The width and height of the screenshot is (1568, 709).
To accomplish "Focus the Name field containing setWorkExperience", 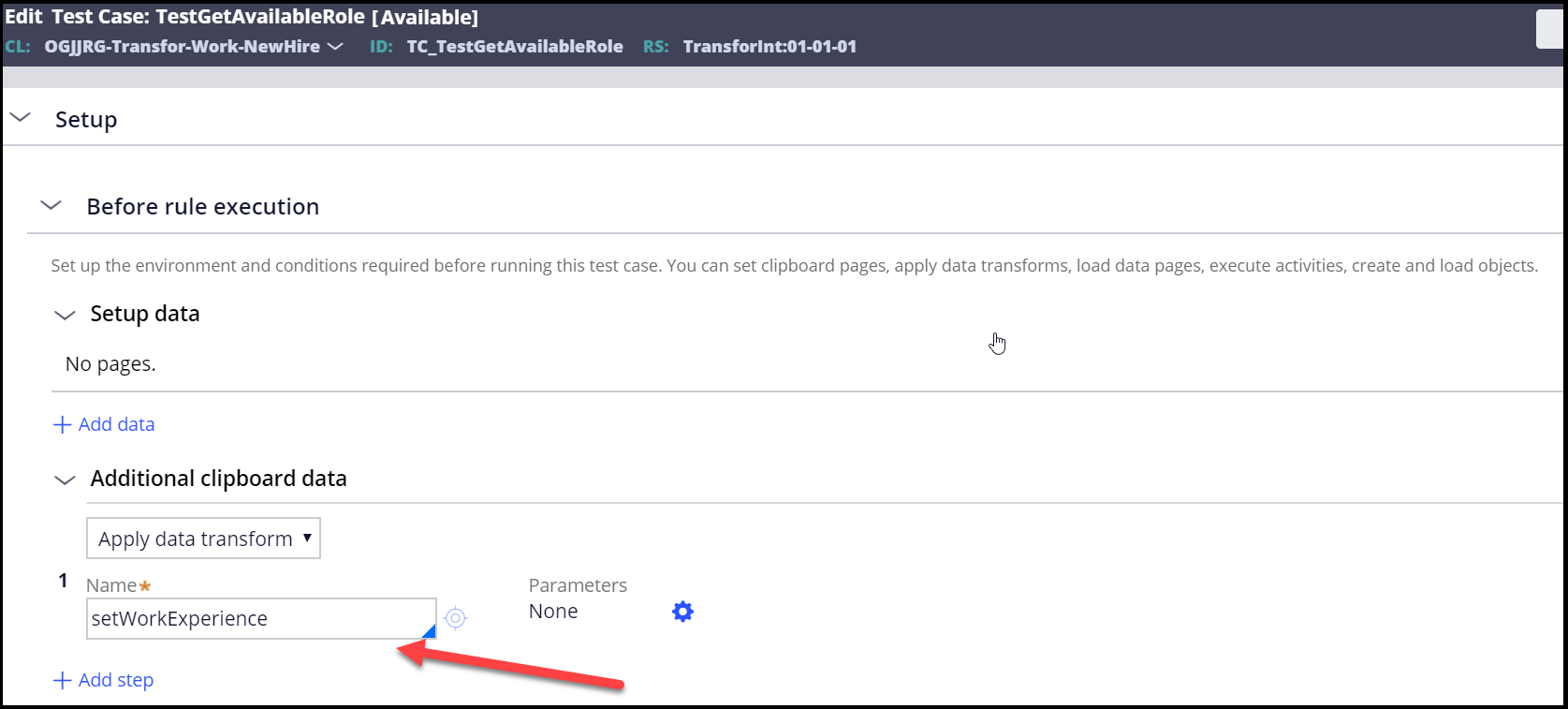I will pyautogui.click(x=261, y=618).
